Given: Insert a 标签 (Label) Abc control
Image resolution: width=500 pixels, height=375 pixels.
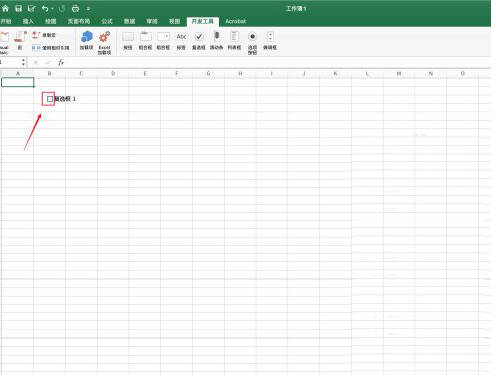Looking at the screenshot, I should point(181,41).
